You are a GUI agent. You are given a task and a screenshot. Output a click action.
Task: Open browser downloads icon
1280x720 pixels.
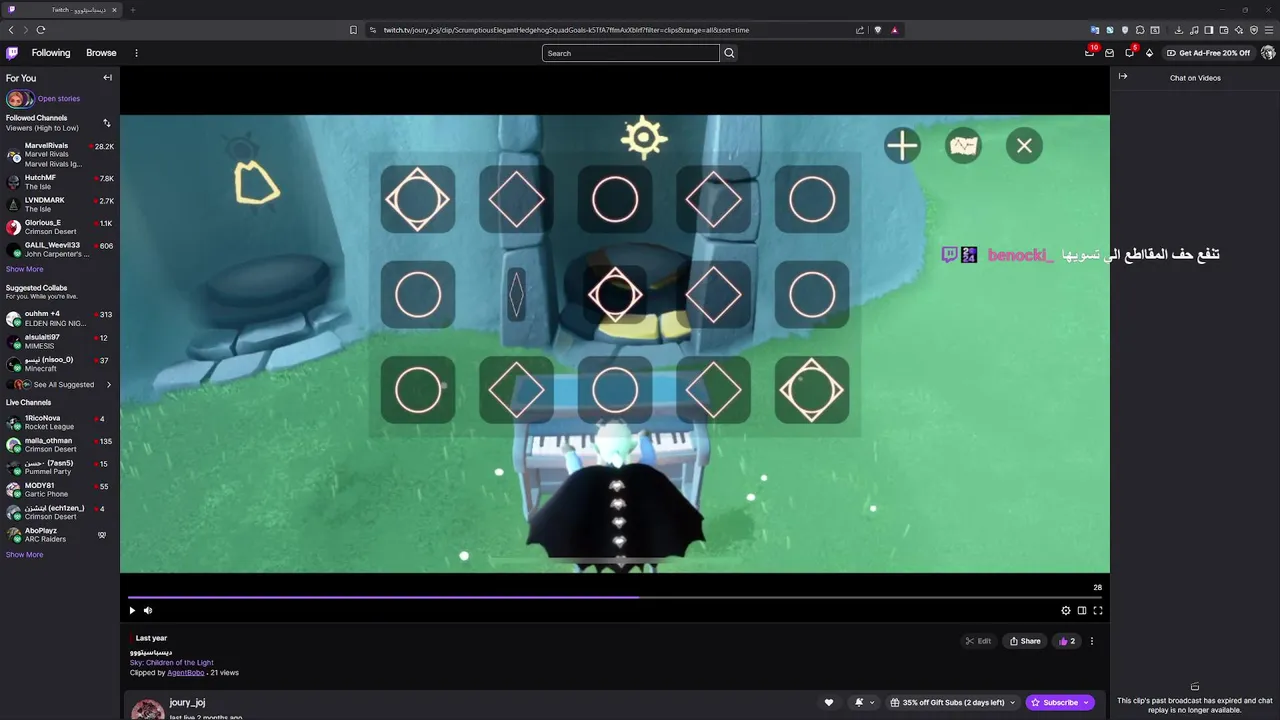1179,30
